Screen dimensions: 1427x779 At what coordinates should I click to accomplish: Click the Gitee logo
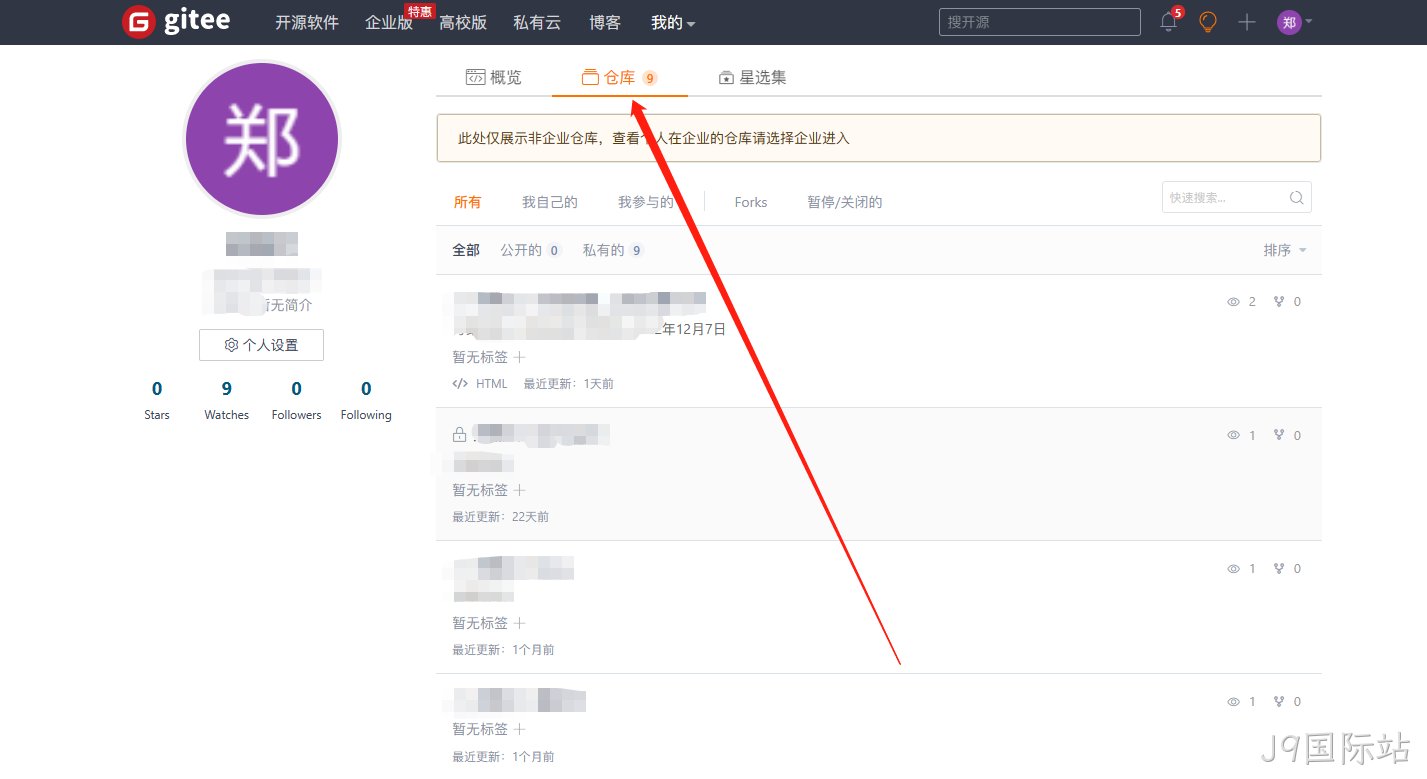tap(176, 22)
